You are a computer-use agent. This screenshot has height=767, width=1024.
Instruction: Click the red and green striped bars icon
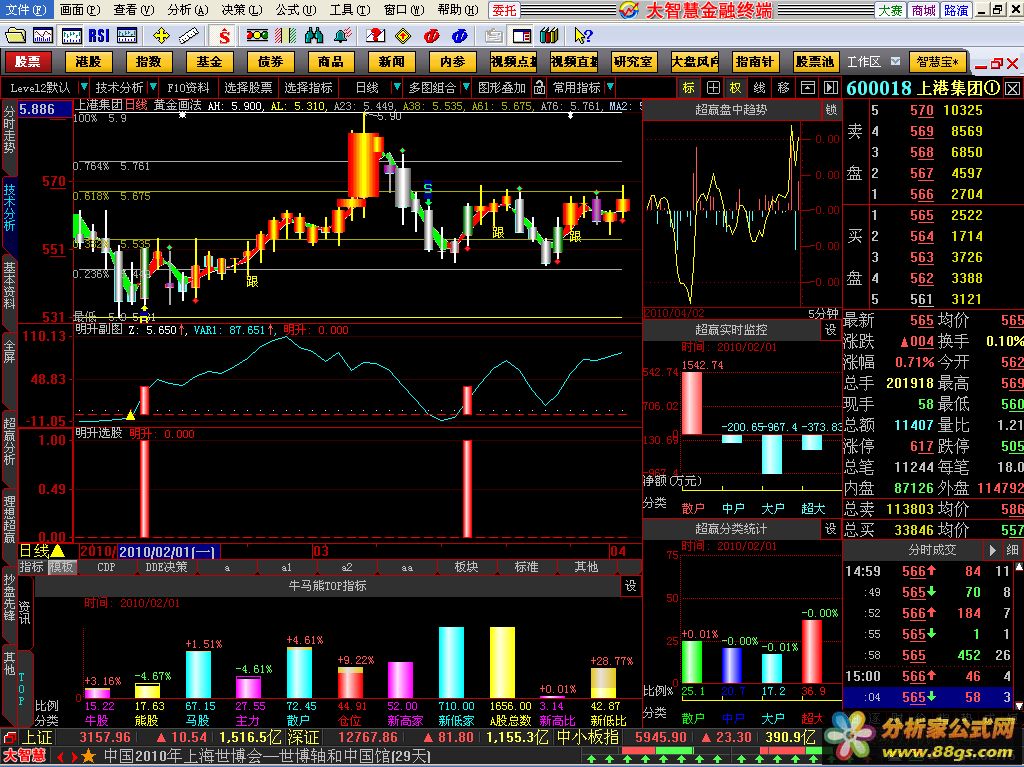285,35
